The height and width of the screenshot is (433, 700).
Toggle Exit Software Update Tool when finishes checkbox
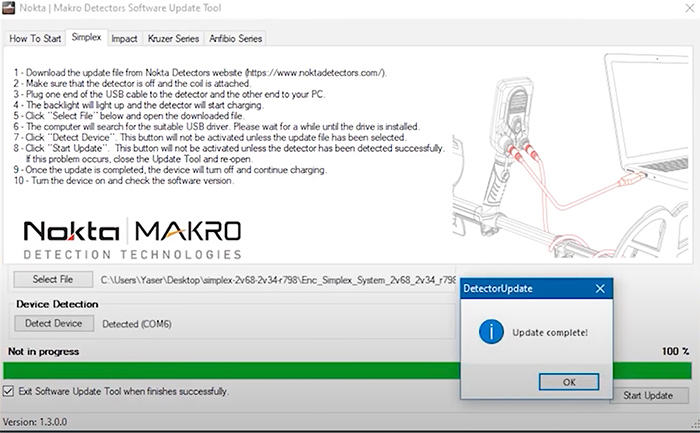pos(8,391)
